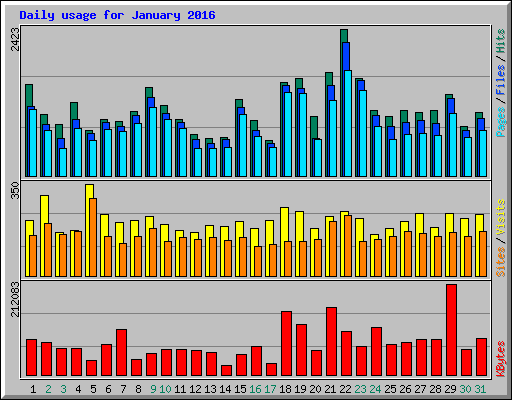Select the orange Sites bar for day 22
512x400 pixels.
click(348, 246)
